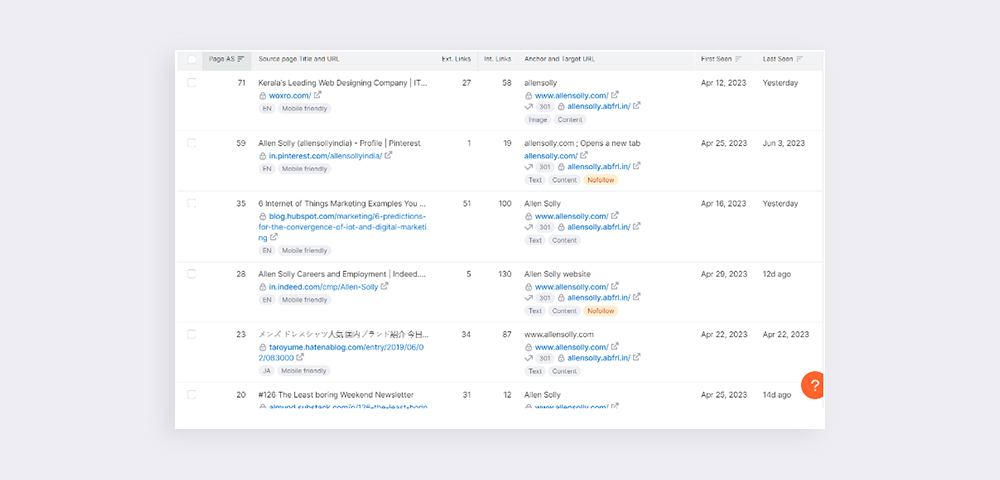Select 'Kerala's Leading Web Designing Company' title
The width and height of the screenshot is (1000, 480).
pos(342,83)
